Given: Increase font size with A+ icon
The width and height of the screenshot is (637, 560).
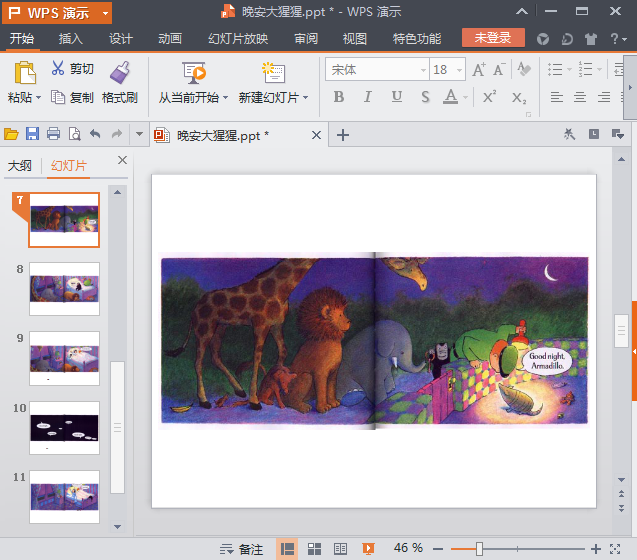Looking at the screenshot, I should click(479, 69).
